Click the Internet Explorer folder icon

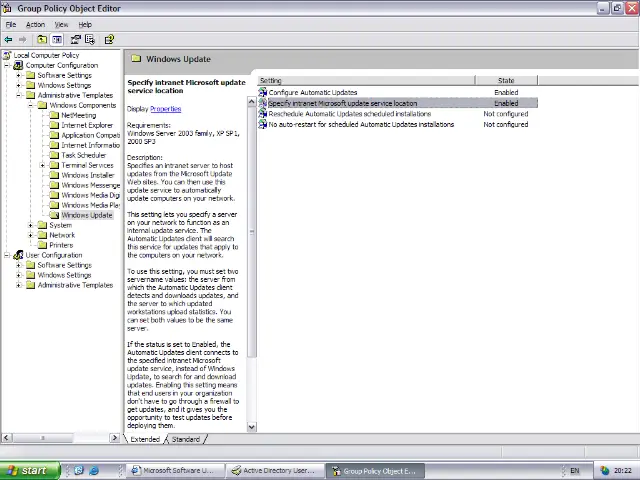pyautogui.click(x=54, y=125)
